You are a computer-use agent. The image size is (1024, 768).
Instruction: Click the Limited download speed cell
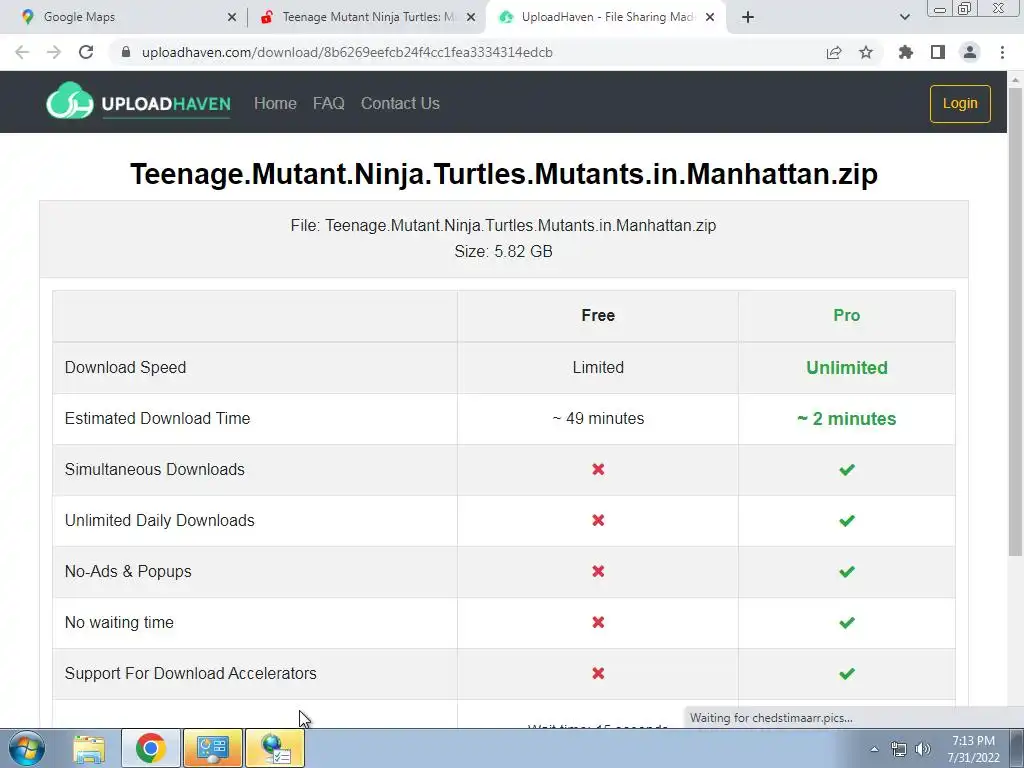pyautogui.click(x=598, y=368)
